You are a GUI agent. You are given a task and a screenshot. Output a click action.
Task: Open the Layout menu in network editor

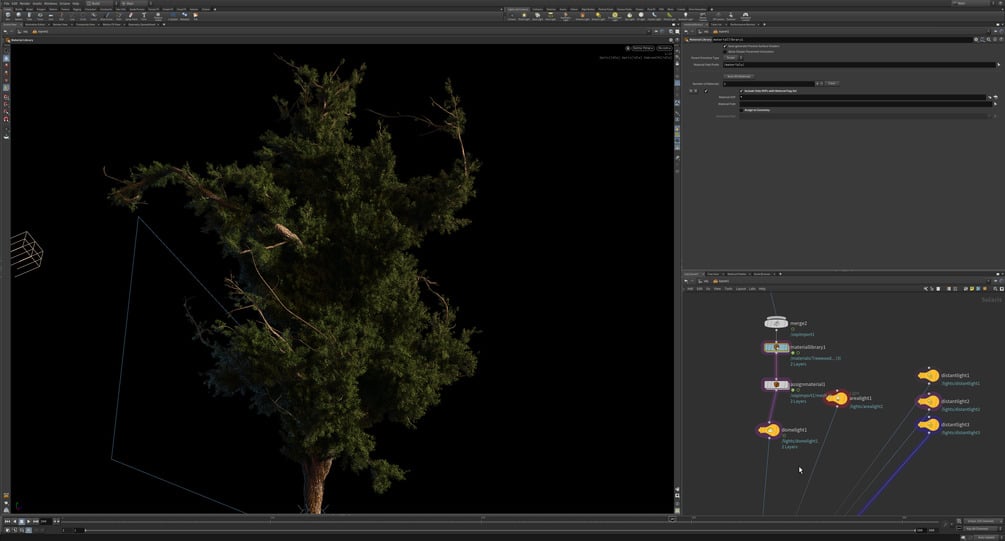[x=741, y=289]
